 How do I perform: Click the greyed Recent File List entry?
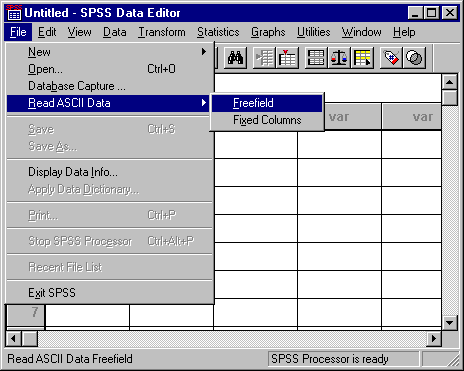[x=110, y=267]
